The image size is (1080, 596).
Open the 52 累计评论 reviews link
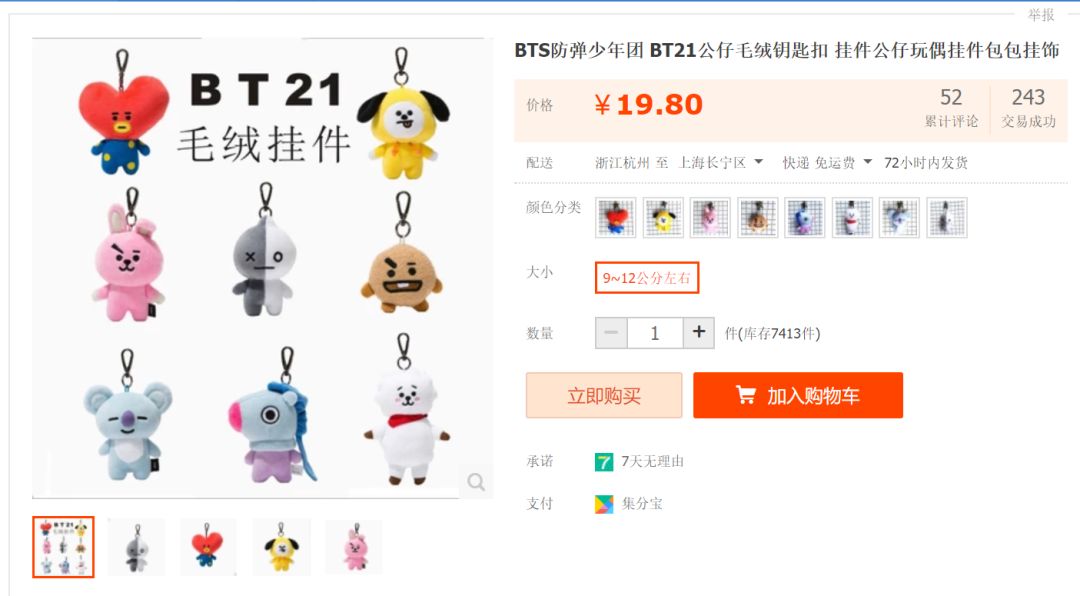(x=951, y=108)
